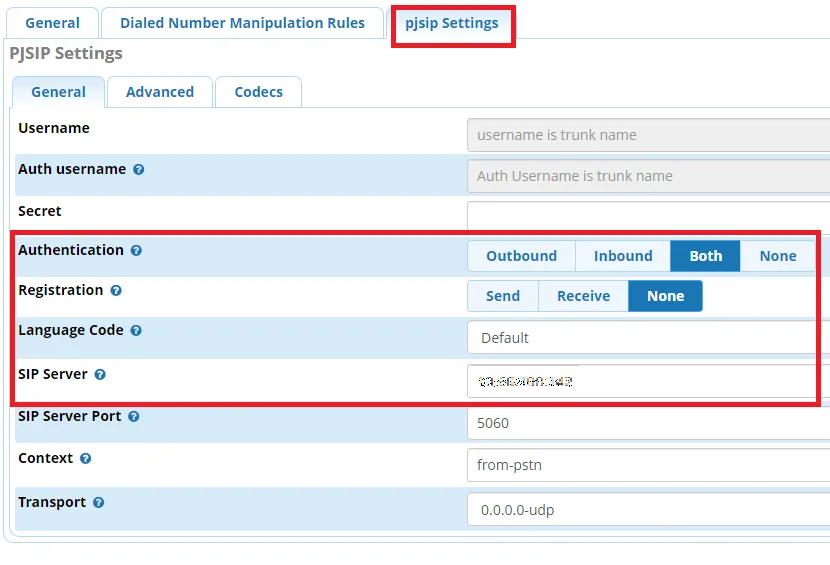Open the General sub-tab under PJSIP Settings
Screen dimensions: 830x565
tap(58, 92)
